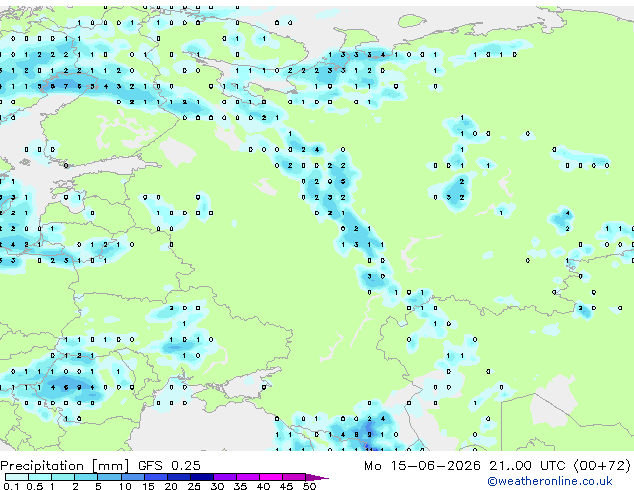Click the '30' legend scale value

(217, 486)
